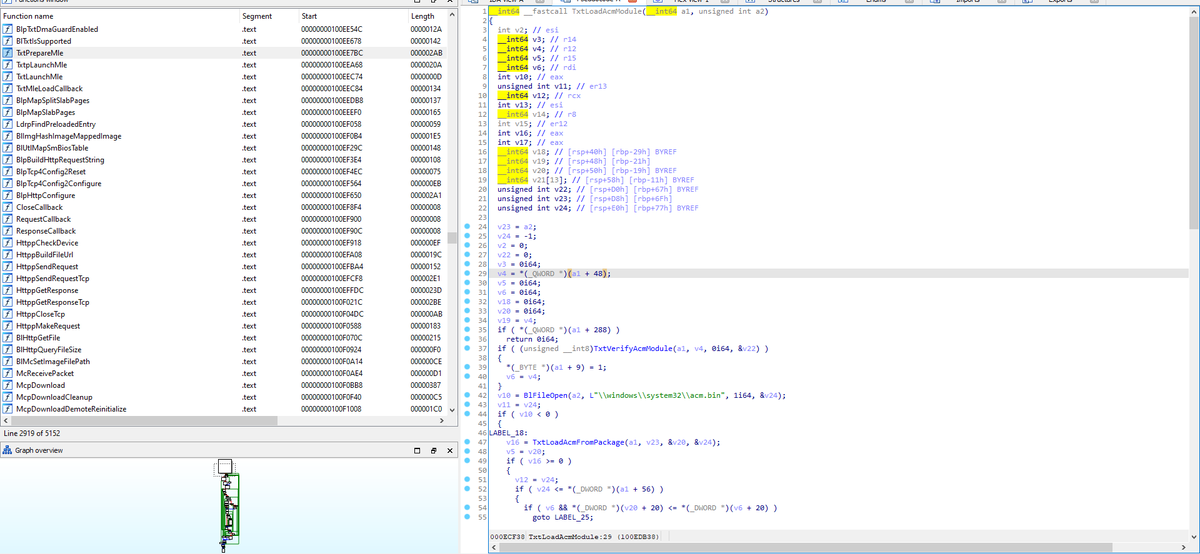Toggle breakpoint dot on line 29
Viewport: 1200px width, 554px height.
[x=468, y=272]
